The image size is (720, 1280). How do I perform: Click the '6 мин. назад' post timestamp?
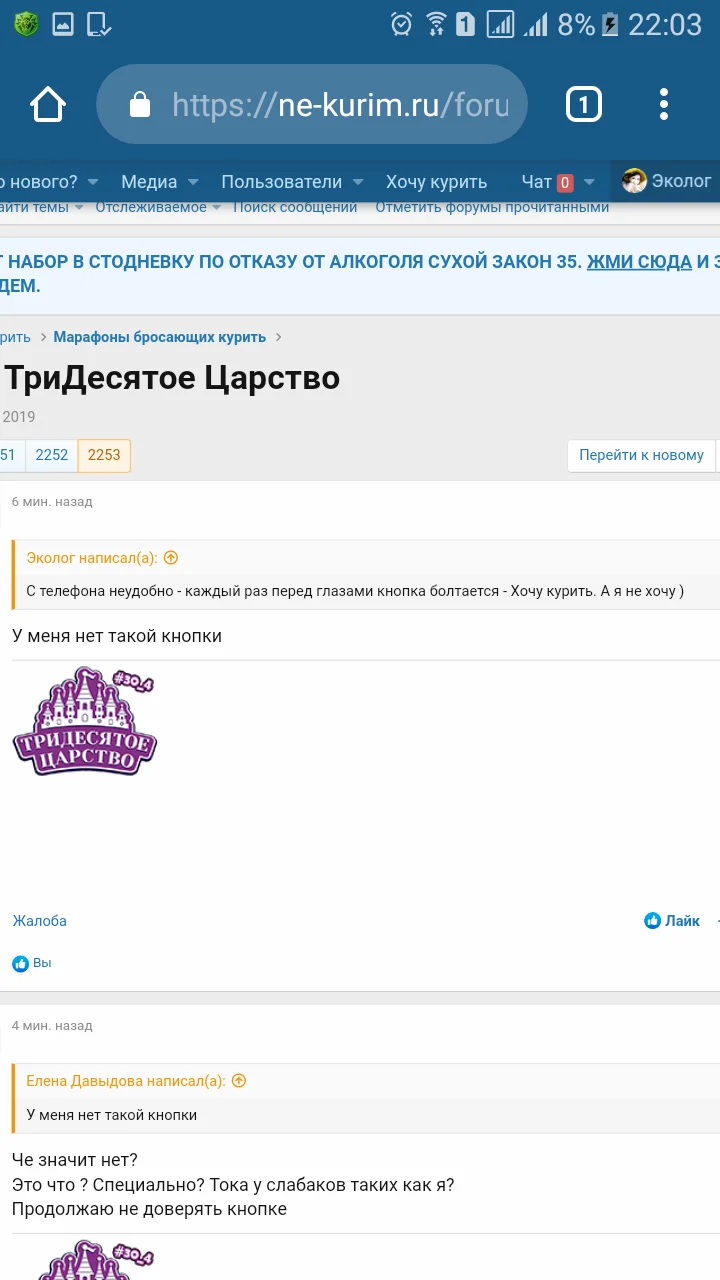pos(52,502)
